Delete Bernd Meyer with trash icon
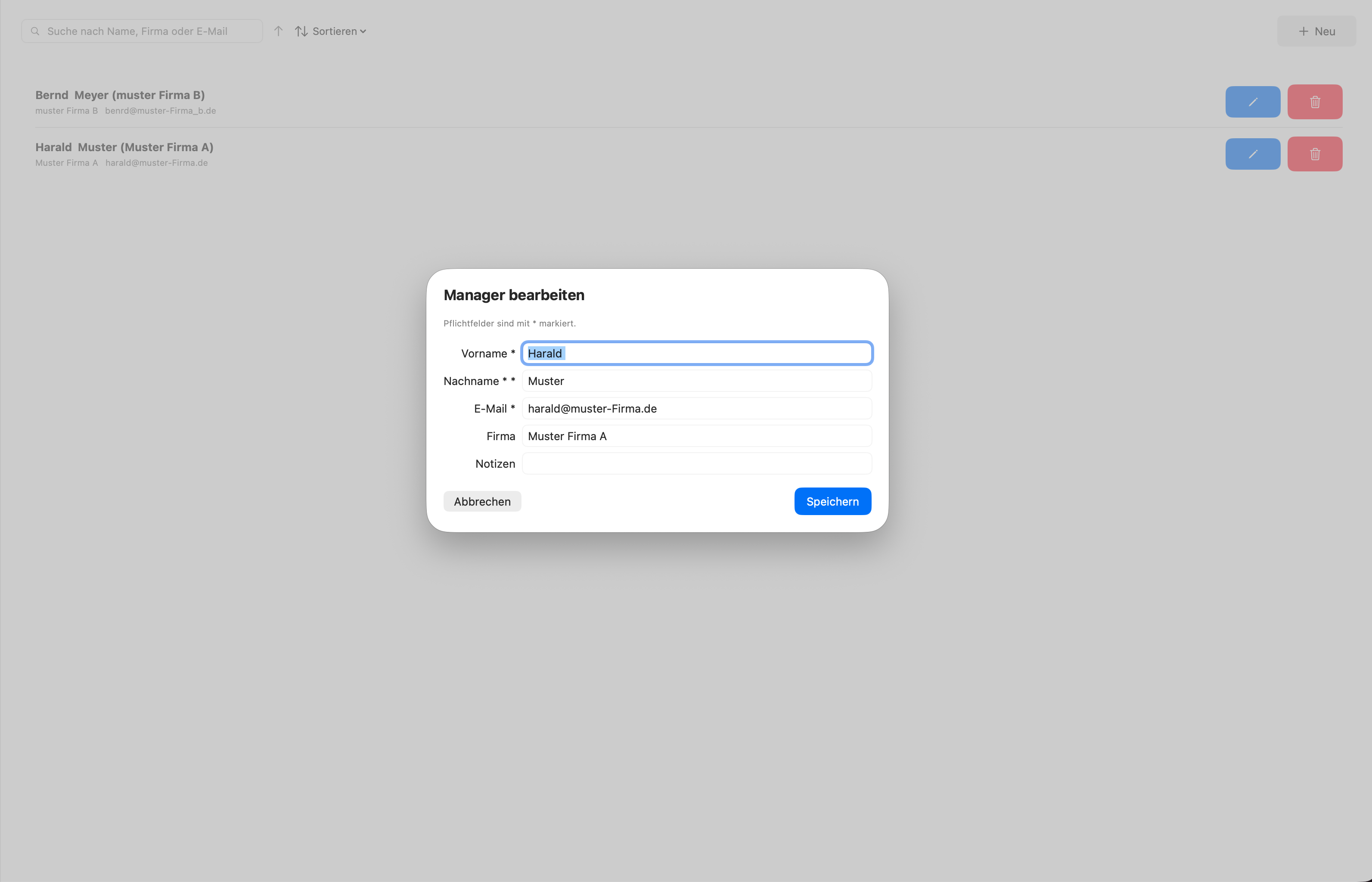The width and height of the screenshot is (1372, 882). click(1315, 102)
